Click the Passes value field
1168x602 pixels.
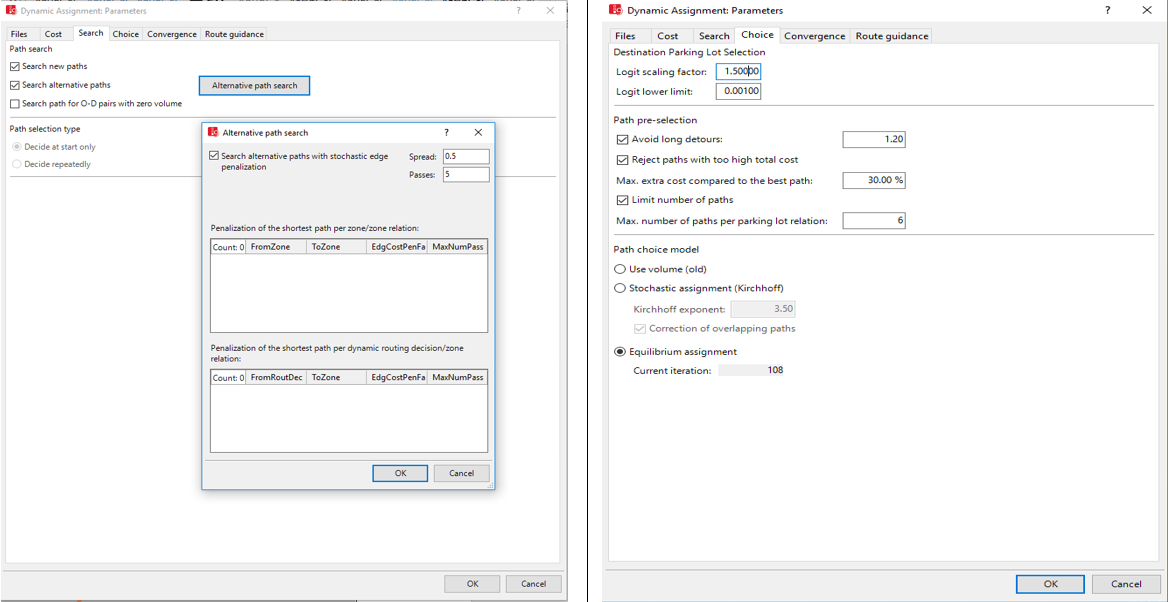click(466, 174)
